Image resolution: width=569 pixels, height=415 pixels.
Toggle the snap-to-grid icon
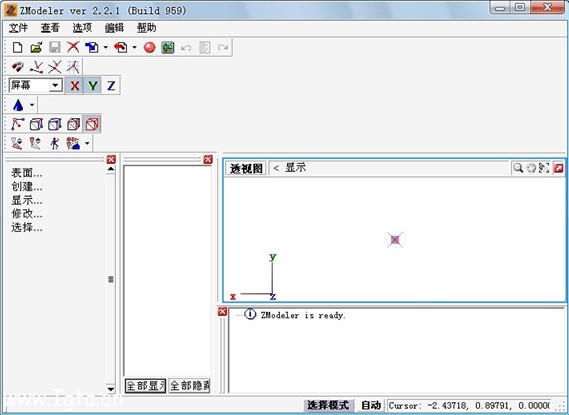[x=73, y=67]
